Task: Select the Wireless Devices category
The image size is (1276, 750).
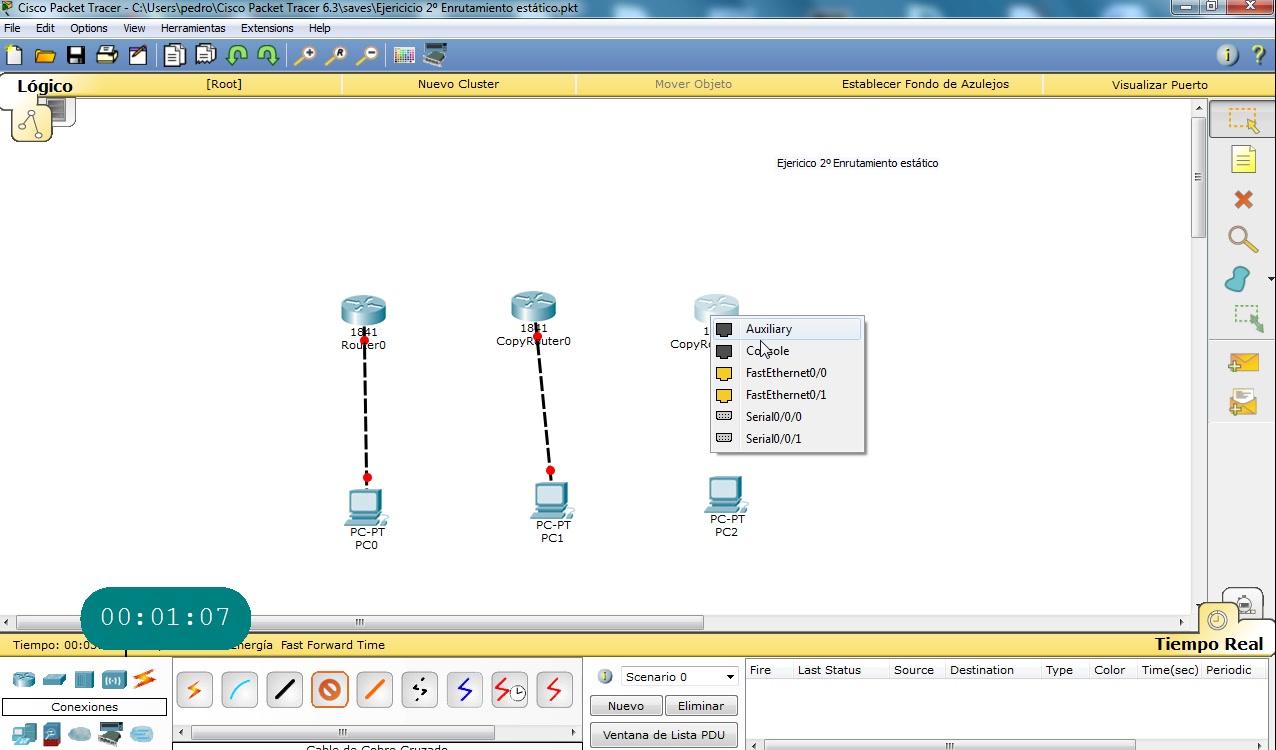Action: click(x=114, y=680)
